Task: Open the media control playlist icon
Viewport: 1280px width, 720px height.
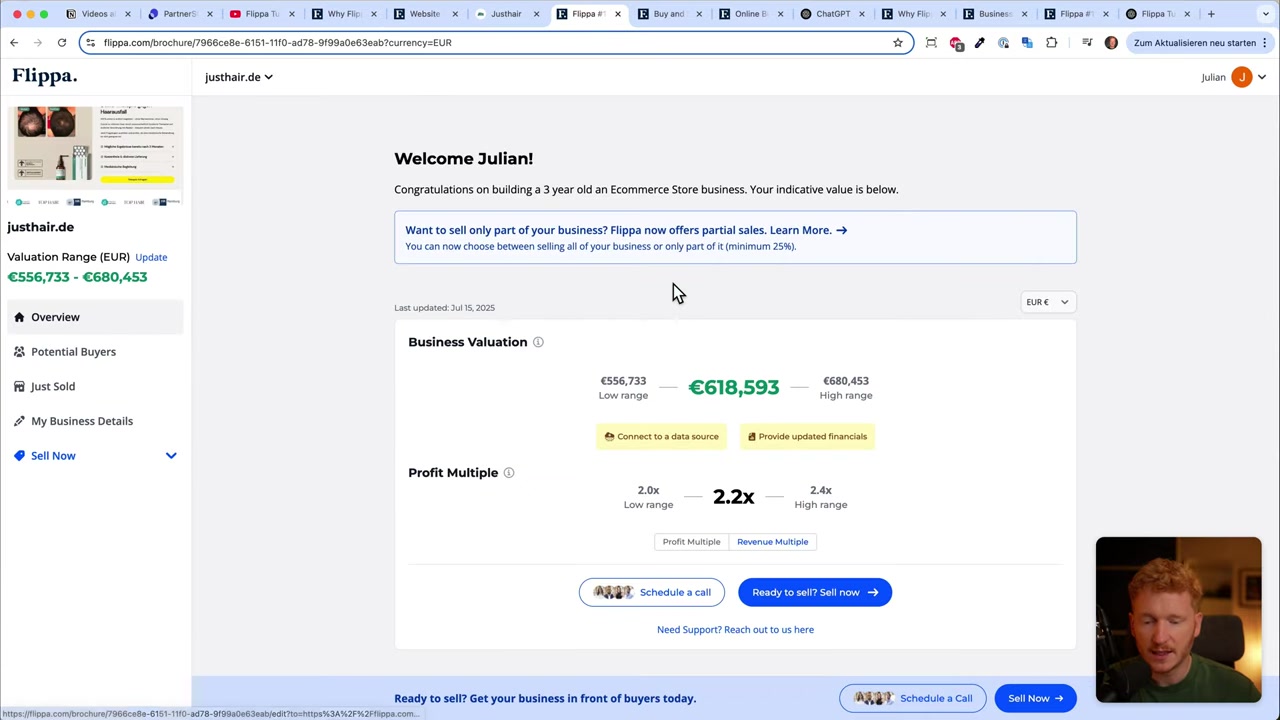Action: [x=1087, y=43]
